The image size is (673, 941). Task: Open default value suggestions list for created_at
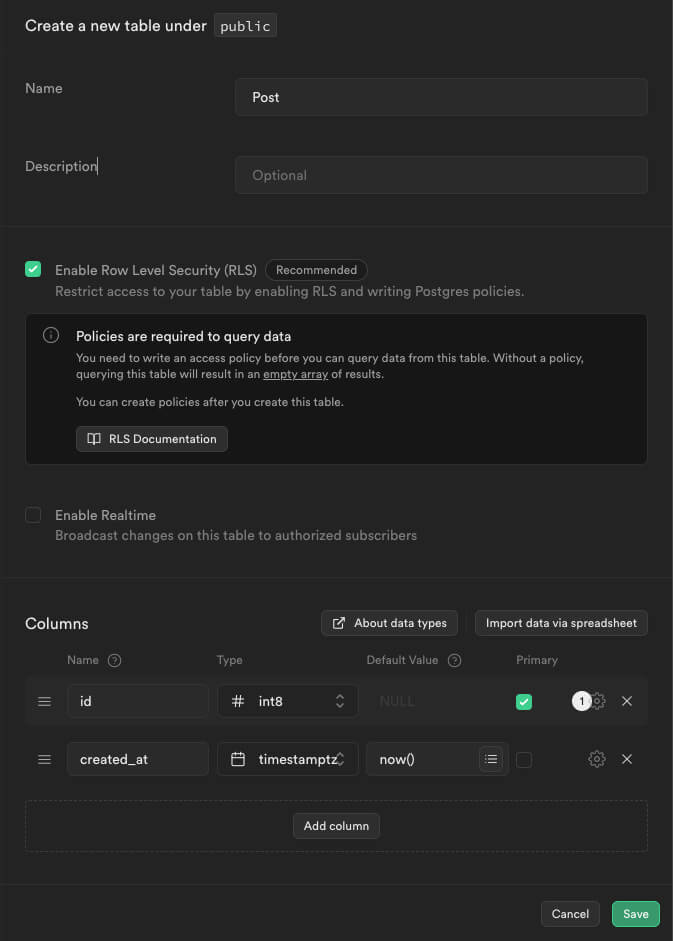(490, 760)
